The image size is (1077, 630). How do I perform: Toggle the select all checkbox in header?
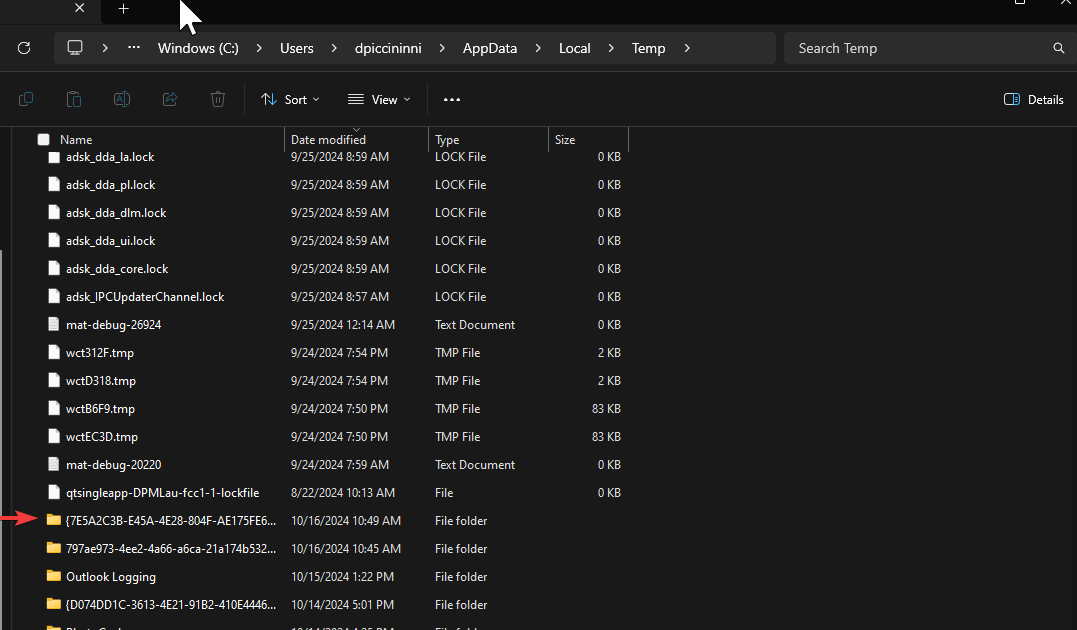coord(43,139)
